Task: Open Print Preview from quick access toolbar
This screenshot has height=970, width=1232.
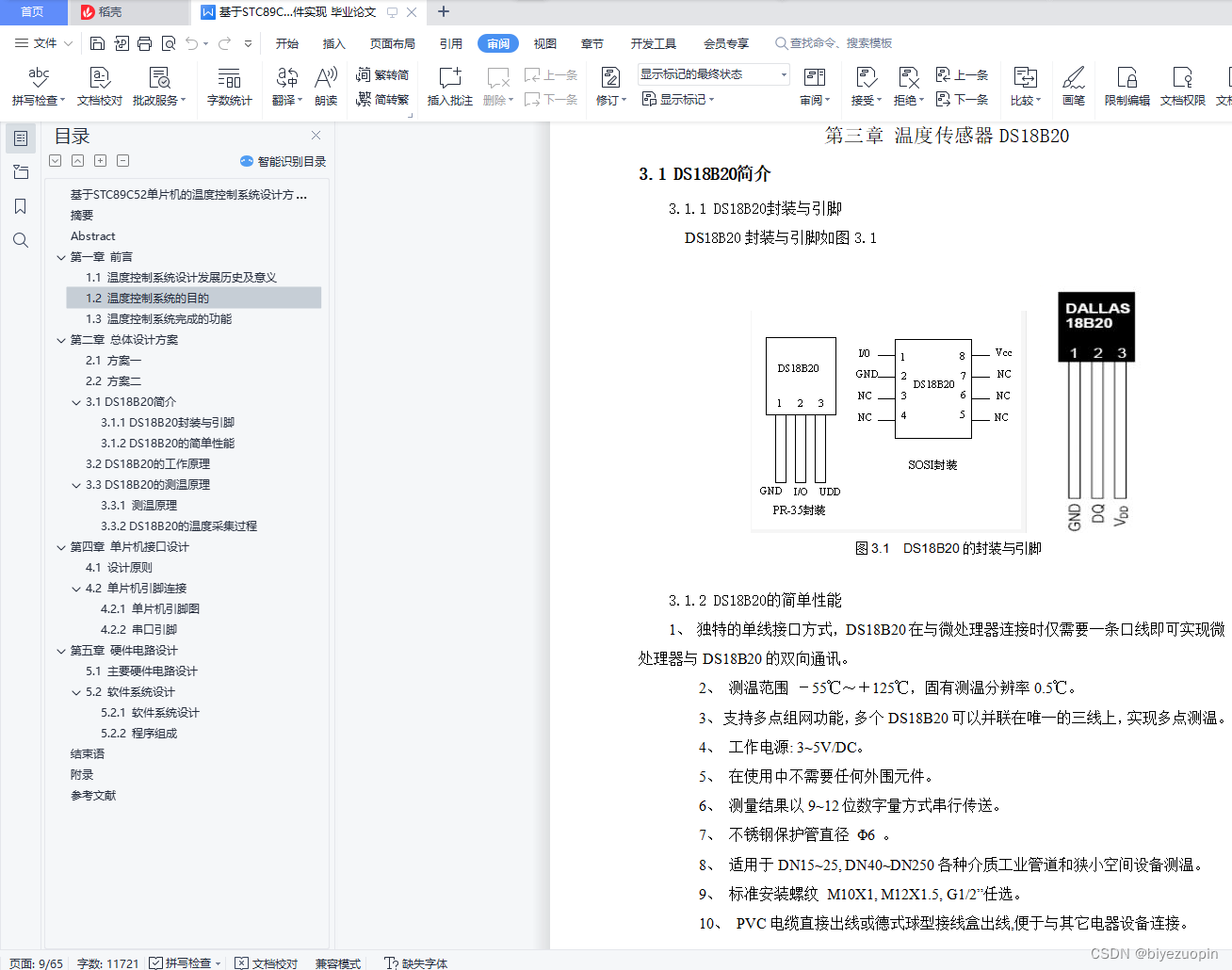Action: pyautogui.click(x=169, y=43)
